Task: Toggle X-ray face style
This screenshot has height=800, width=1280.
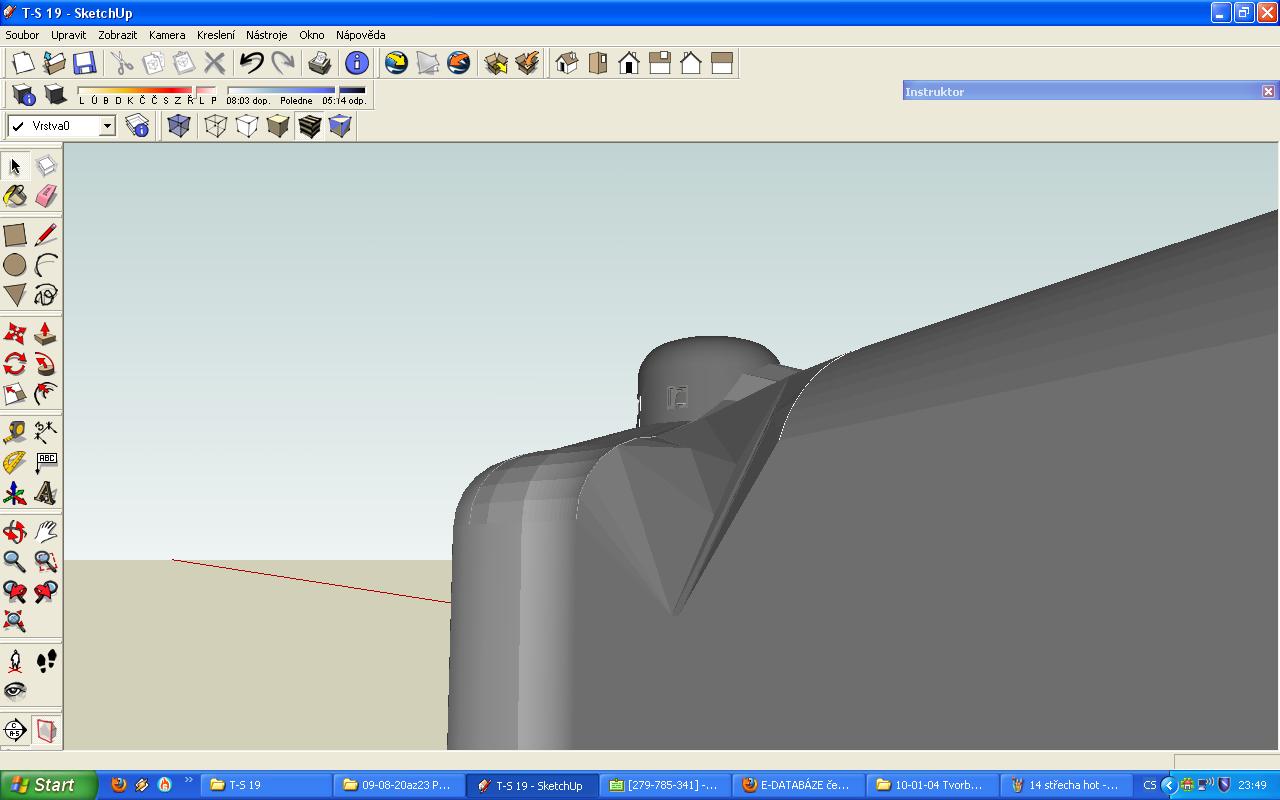Action: 178,126
